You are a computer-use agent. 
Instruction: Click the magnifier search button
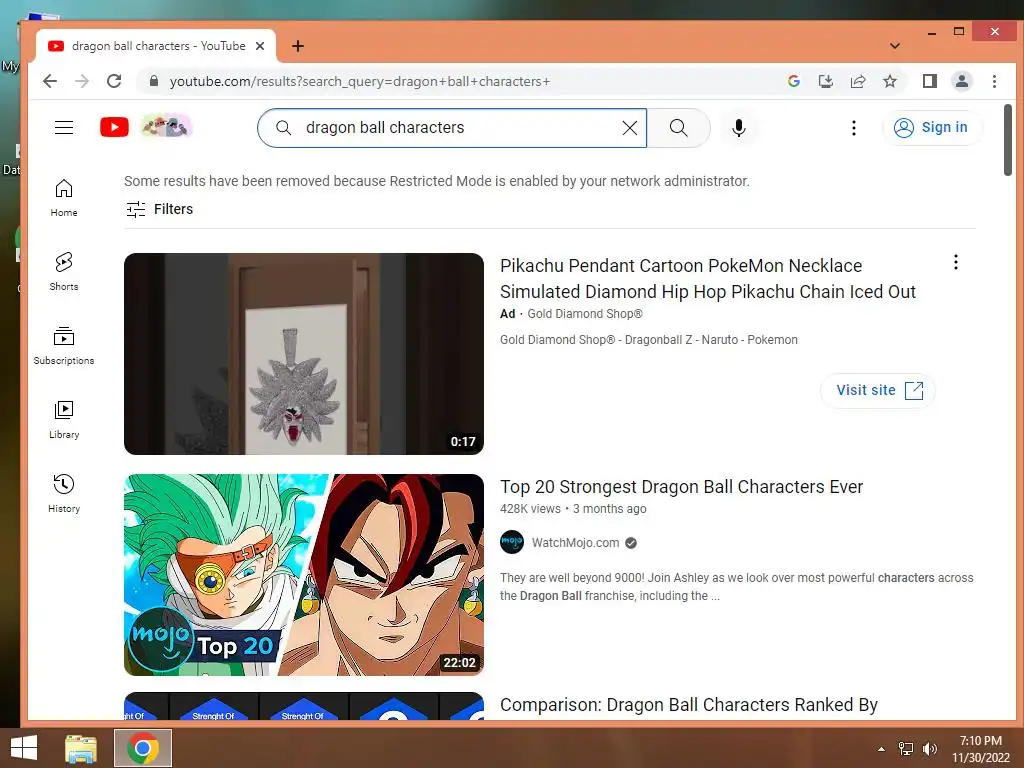click(x=679, y=128)
